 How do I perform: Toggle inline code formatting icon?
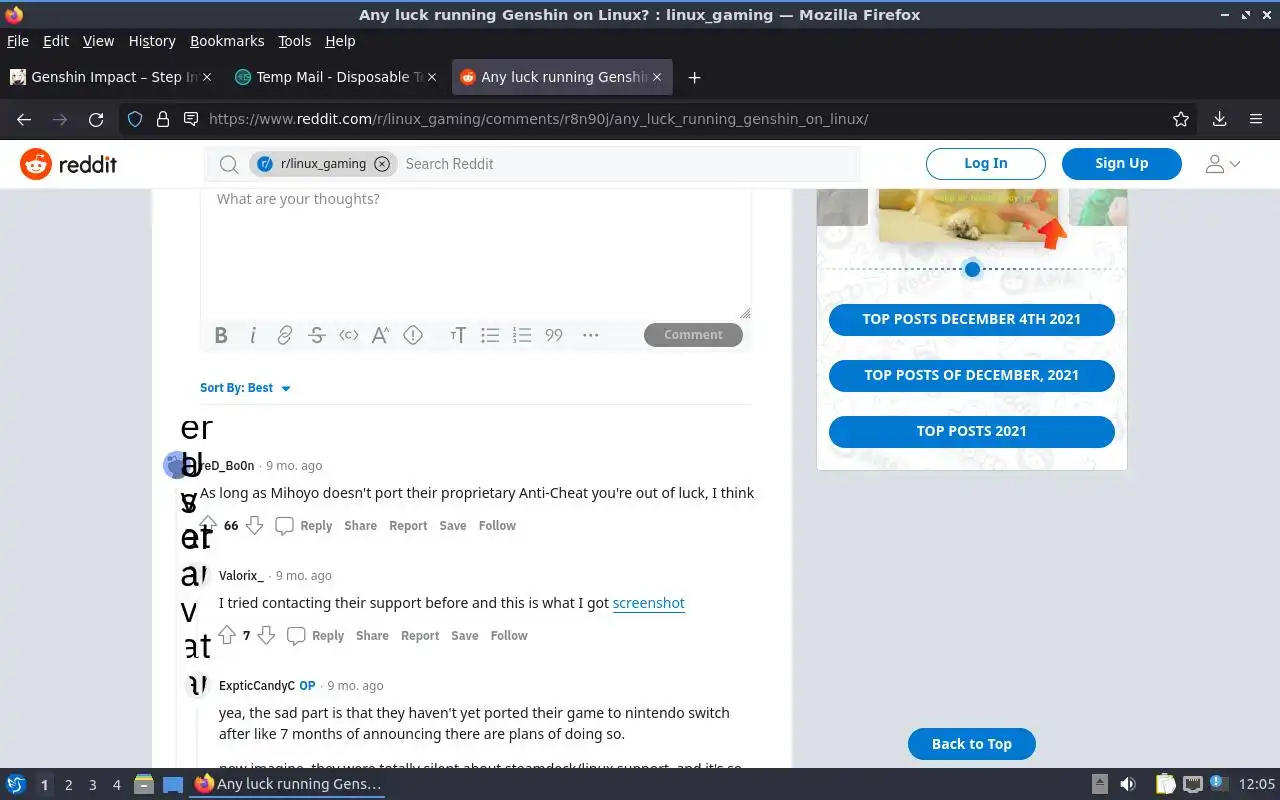tap(349, 335)
